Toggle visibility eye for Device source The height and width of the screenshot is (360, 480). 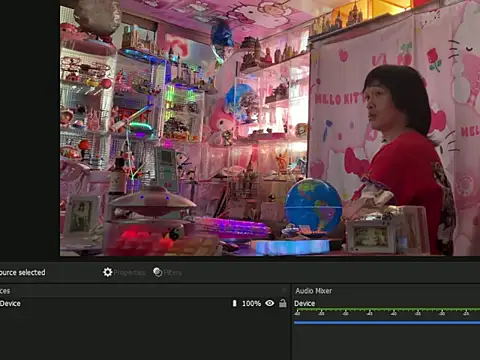coord(270,303)
